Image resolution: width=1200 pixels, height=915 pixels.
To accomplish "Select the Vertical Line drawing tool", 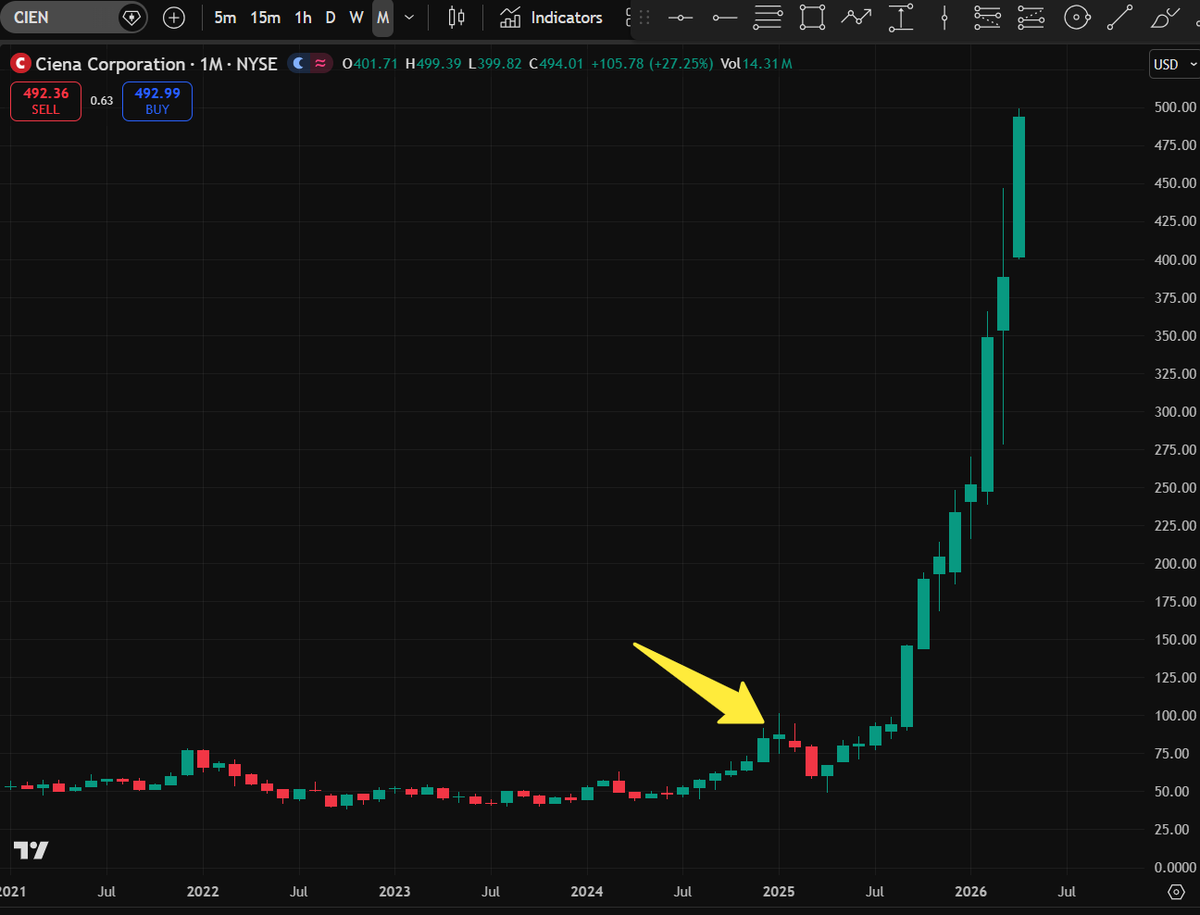I will (x=944, y=17).
